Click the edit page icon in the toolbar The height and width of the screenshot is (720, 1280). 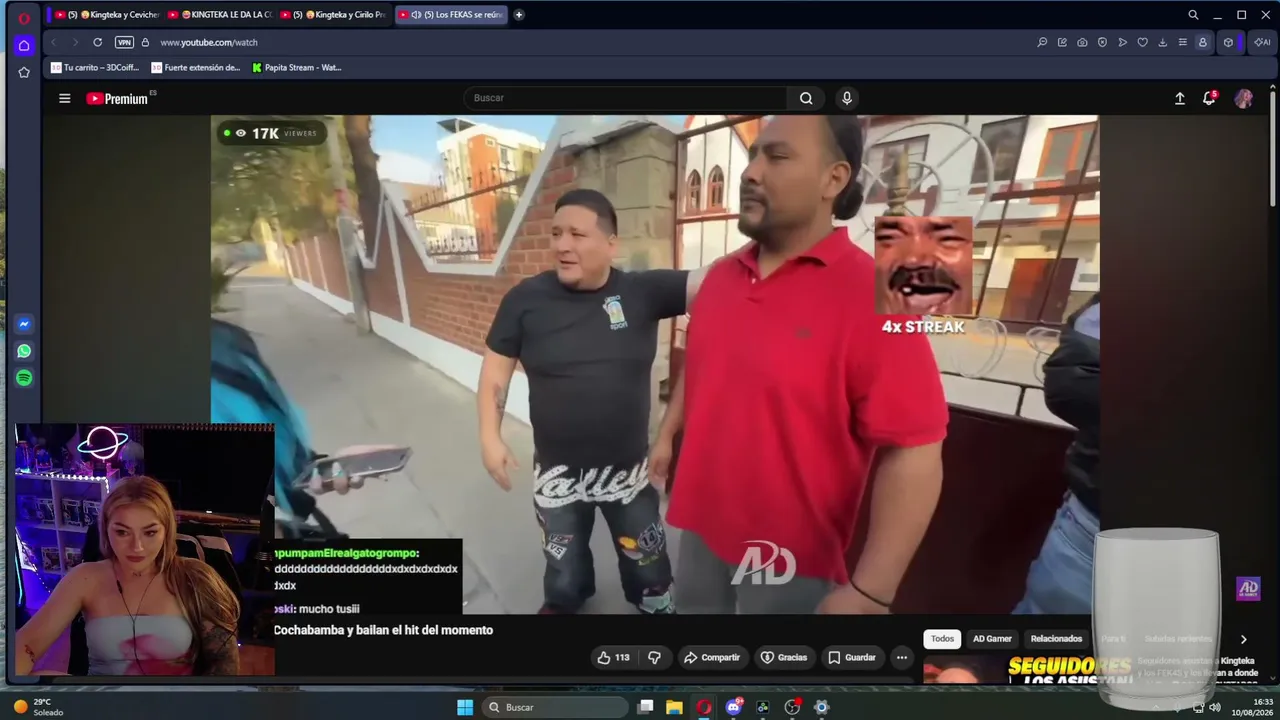pyautogui.click(x=1062, y=42)
